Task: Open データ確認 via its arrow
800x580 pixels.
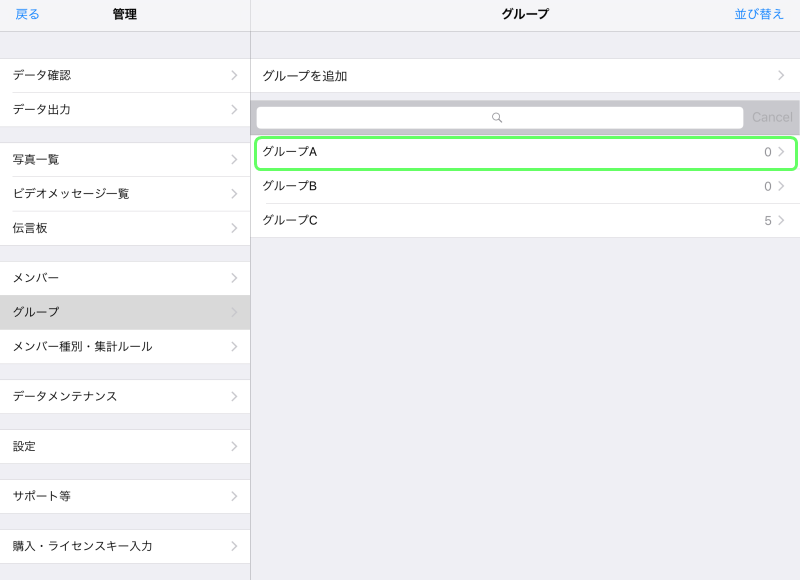Action: click(234, 75)
